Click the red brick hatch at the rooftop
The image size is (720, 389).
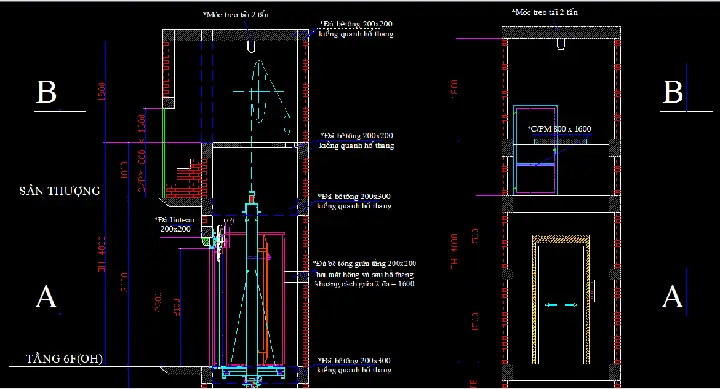pos(186,178)
